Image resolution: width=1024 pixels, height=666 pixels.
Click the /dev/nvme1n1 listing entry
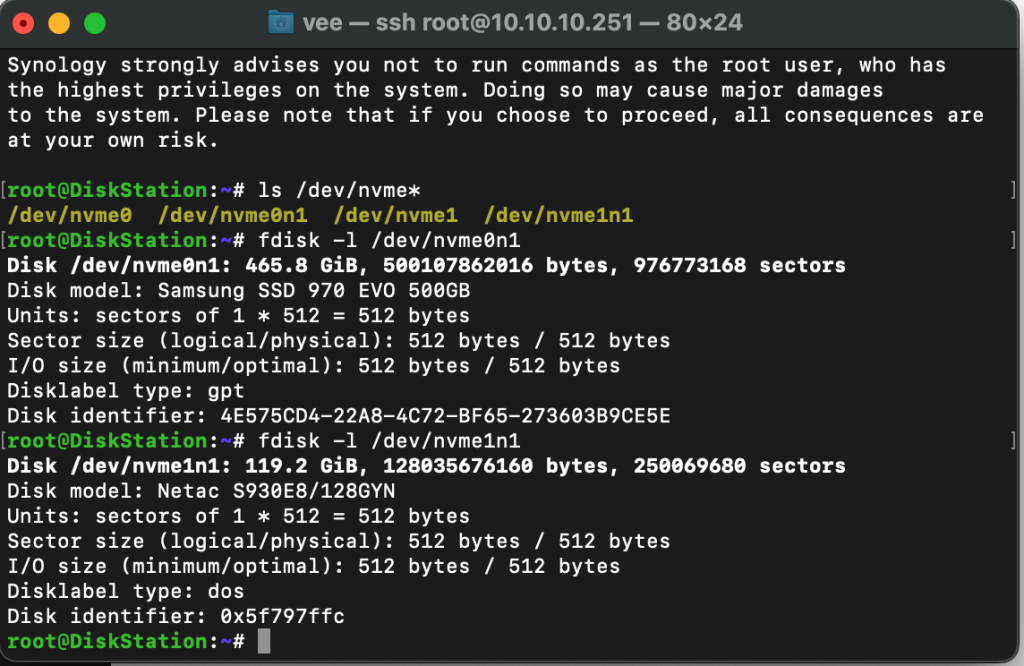point(558,215)
